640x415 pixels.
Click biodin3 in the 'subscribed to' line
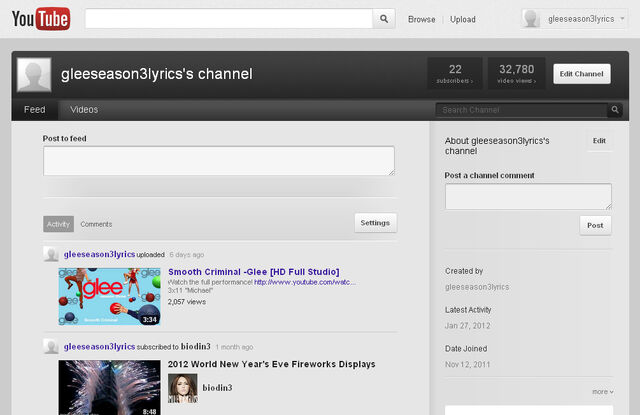196,346
